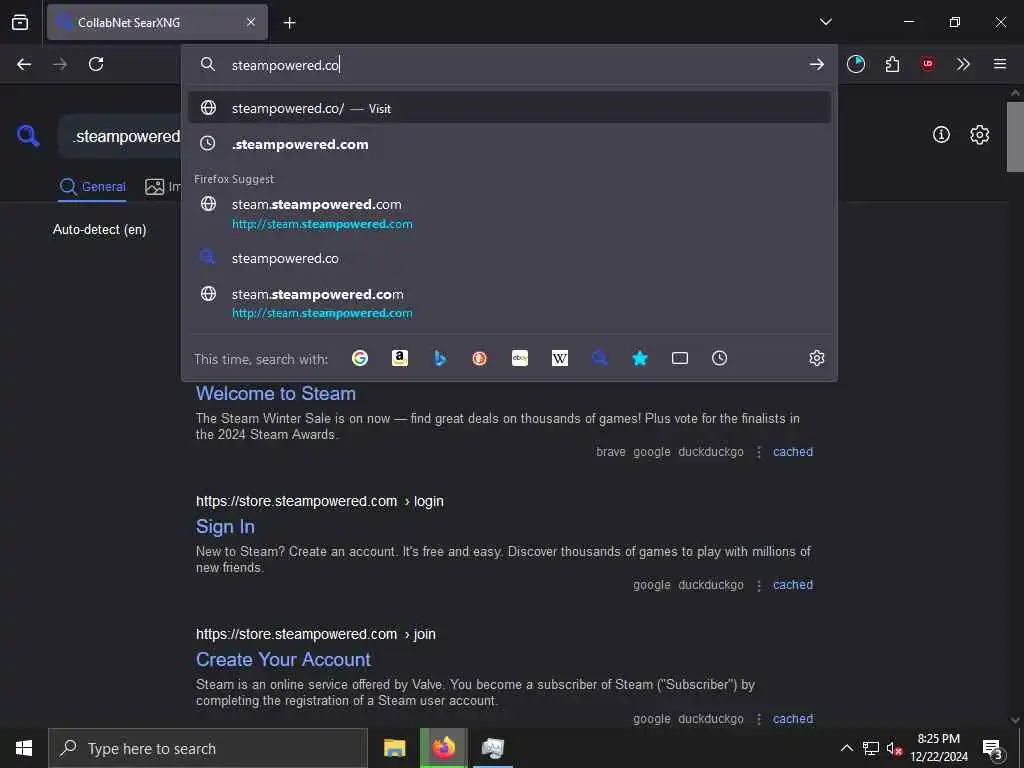Image resolution: width=1024 pixels, height=768 pixels.
Task: Open the Sign In result link
Action: (225, 526)
